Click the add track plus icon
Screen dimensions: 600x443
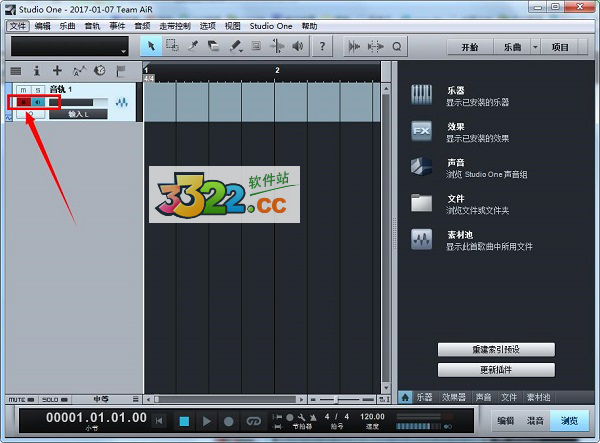57,71
